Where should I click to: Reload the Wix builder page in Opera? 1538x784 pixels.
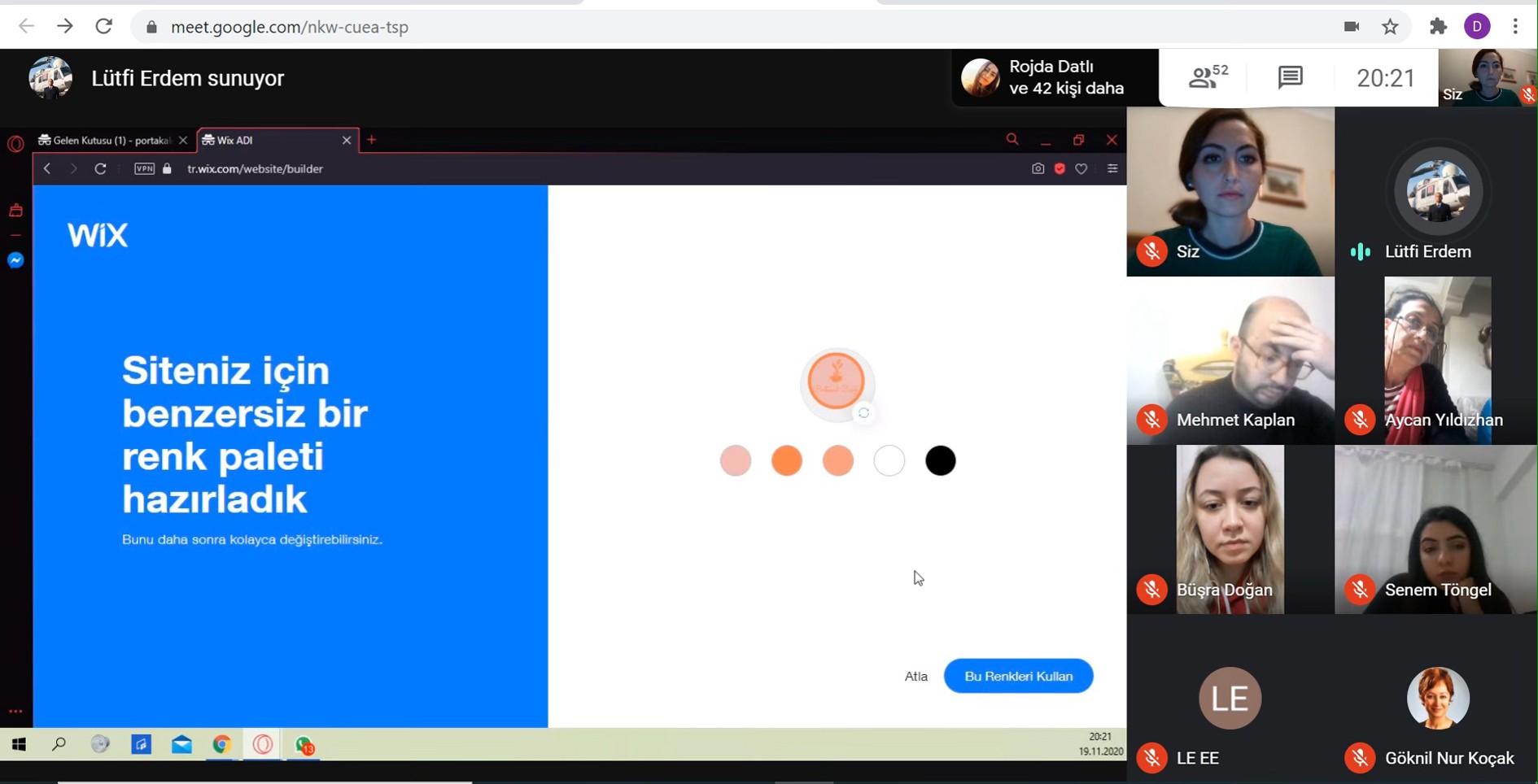pyautogui.click(x=100, y=168)
